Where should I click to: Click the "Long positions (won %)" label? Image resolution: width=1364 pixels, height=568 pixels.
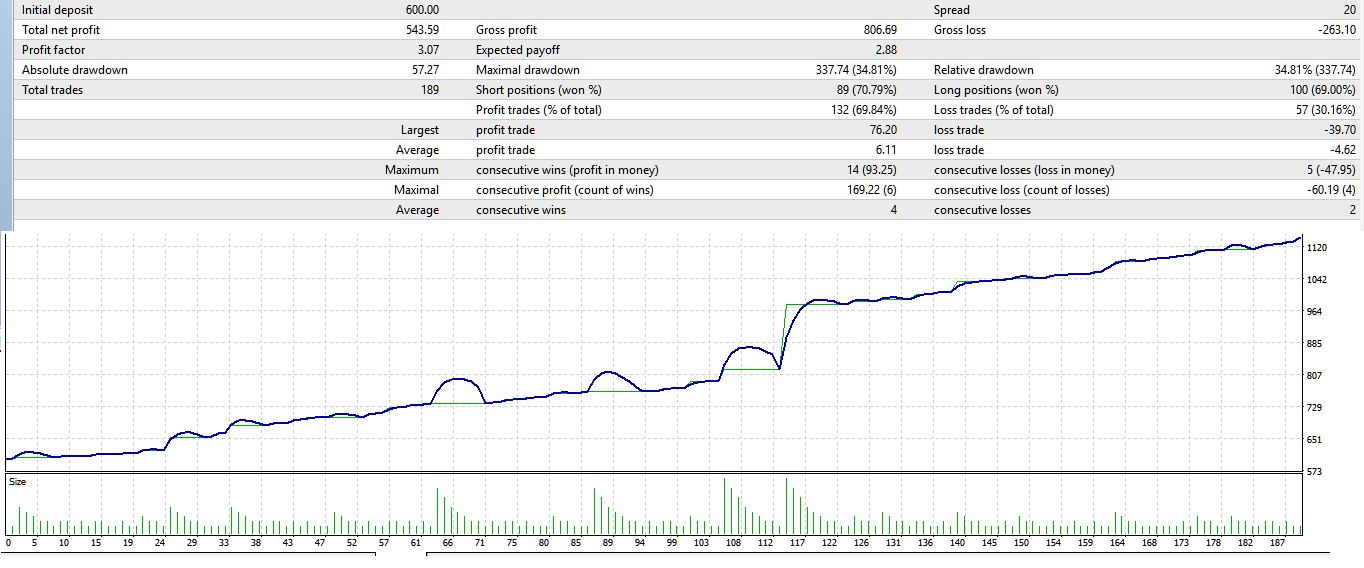[x=994, y=90]
